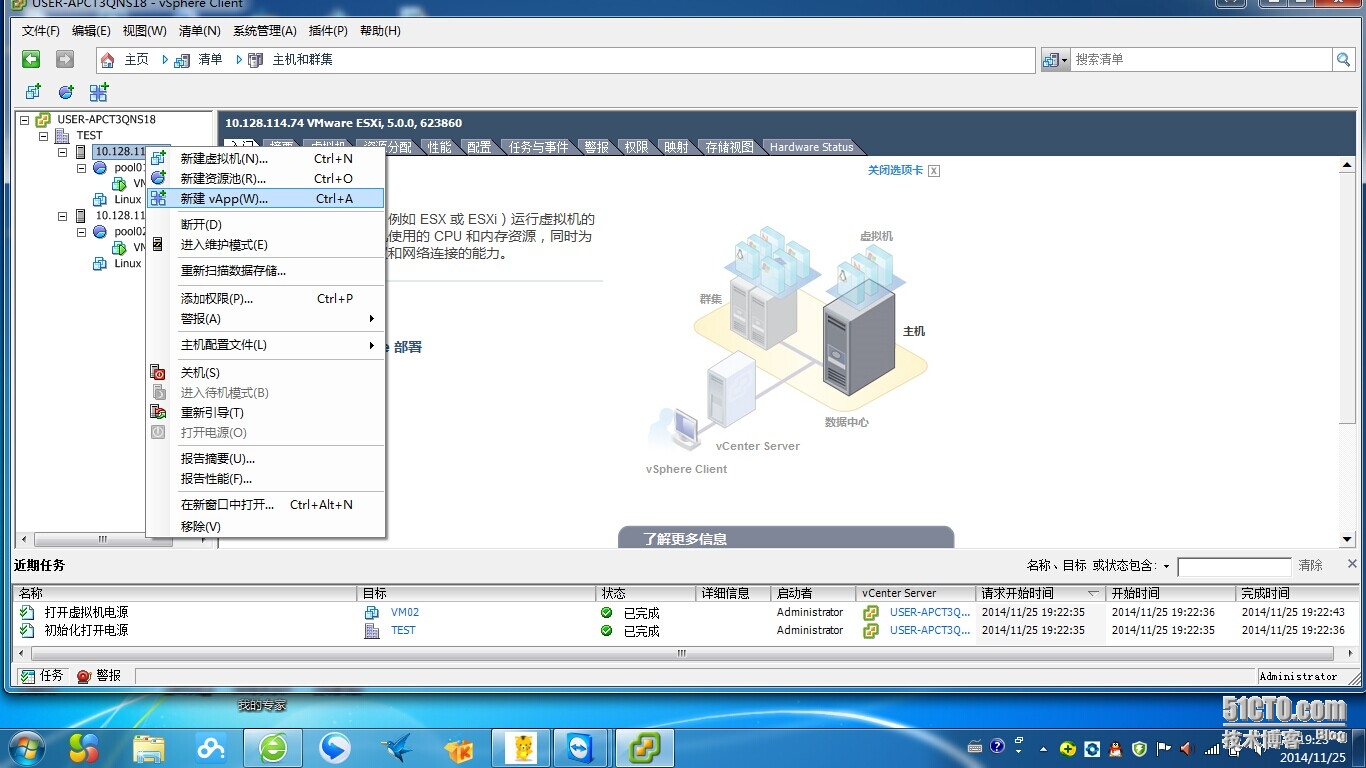Image resolution: width=1366 pixels, height=768 pixels.
Task: Click the Alarms (警报) status bar button
Action: (x=99, y=676)
